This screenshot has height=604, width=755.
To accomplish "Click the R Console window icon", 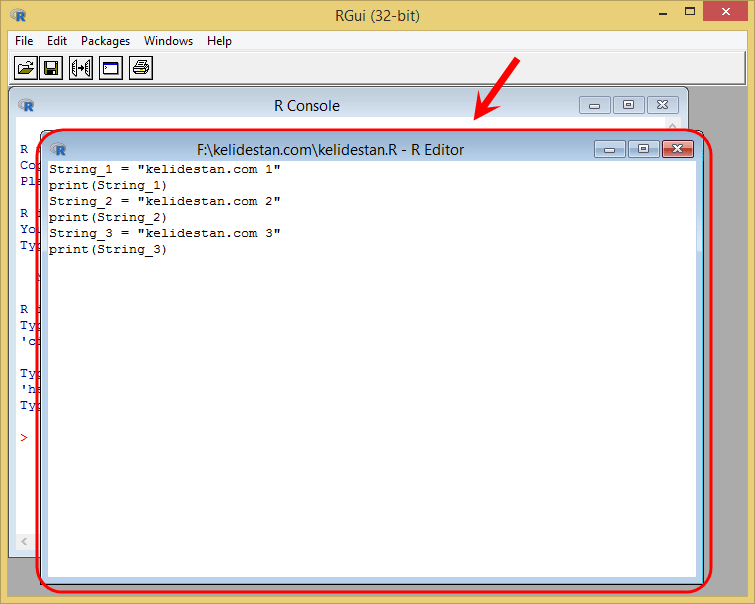I will pyautogui.click(x=26, y=105).
